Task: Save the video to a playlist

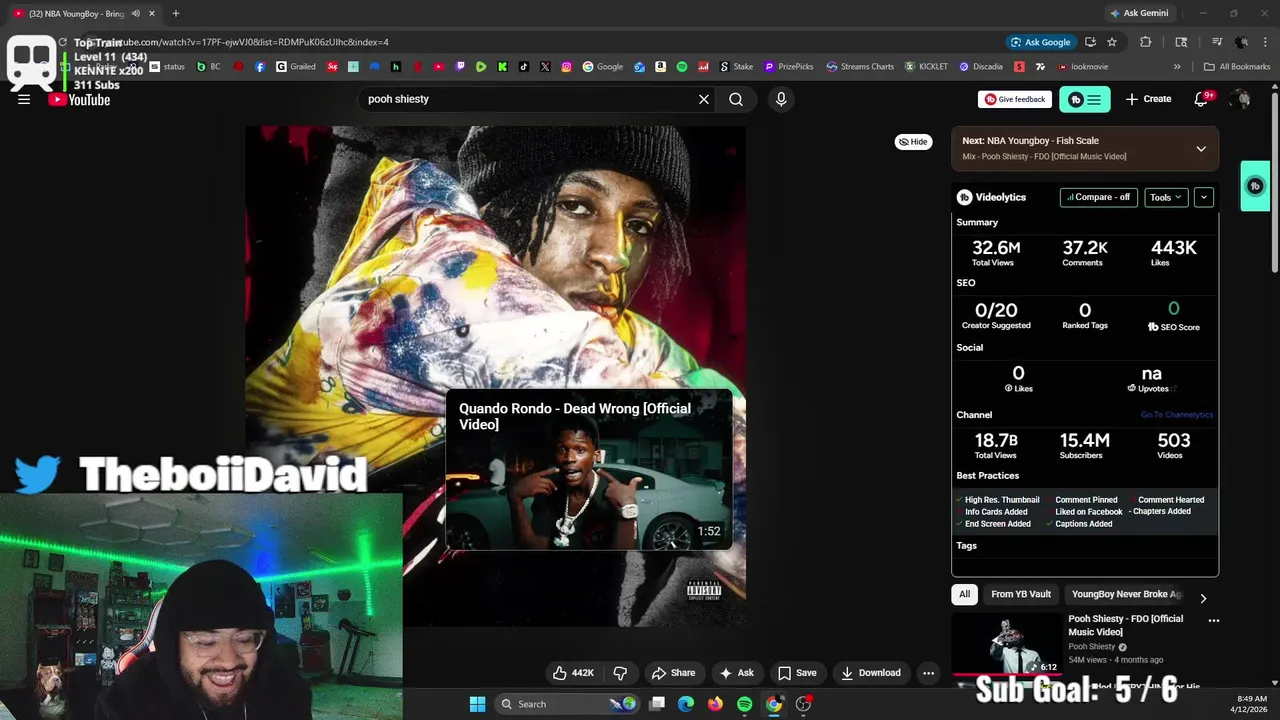Action: 797,673
